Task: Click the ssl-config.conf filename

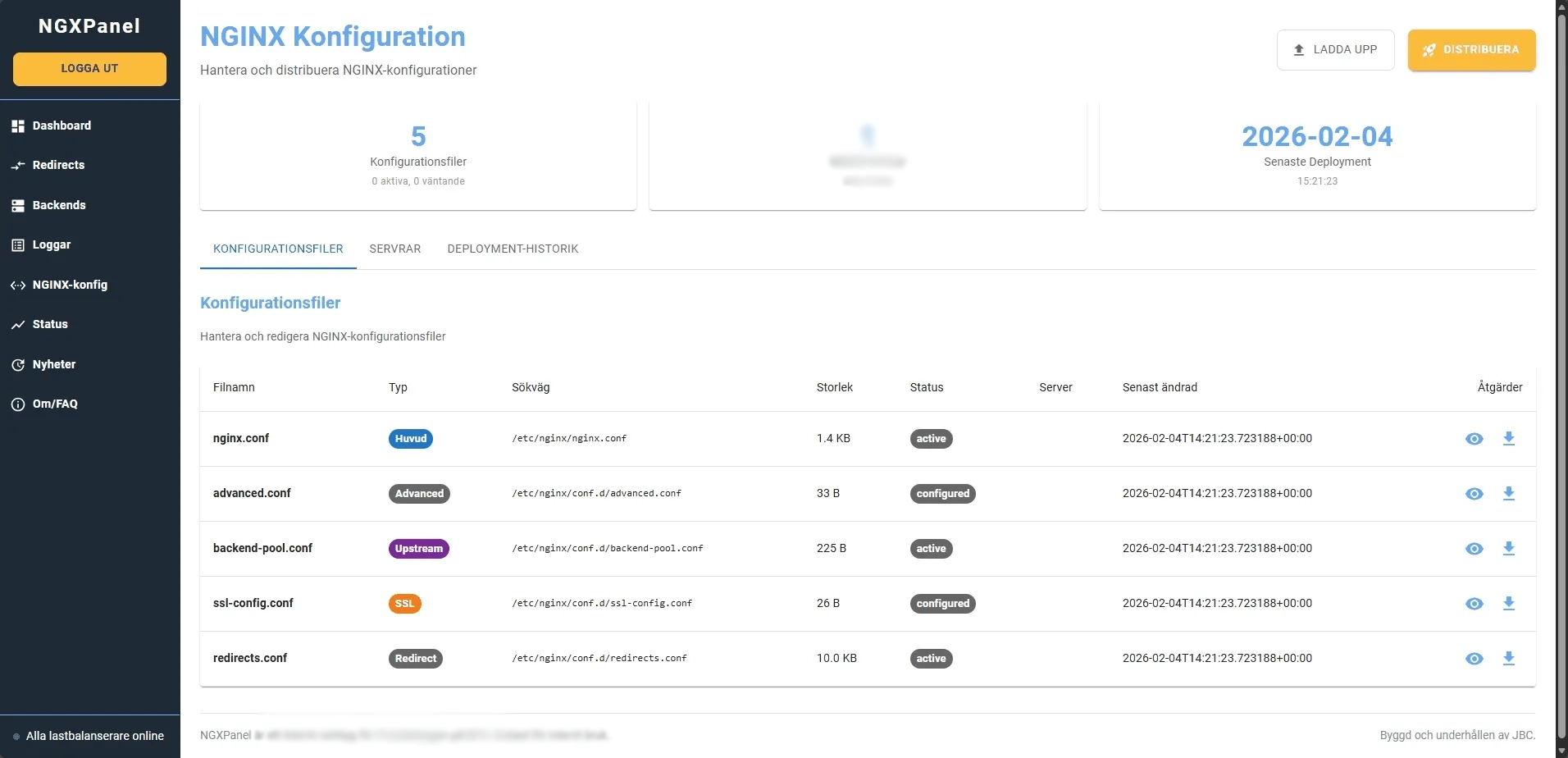Action: point(253,603)
